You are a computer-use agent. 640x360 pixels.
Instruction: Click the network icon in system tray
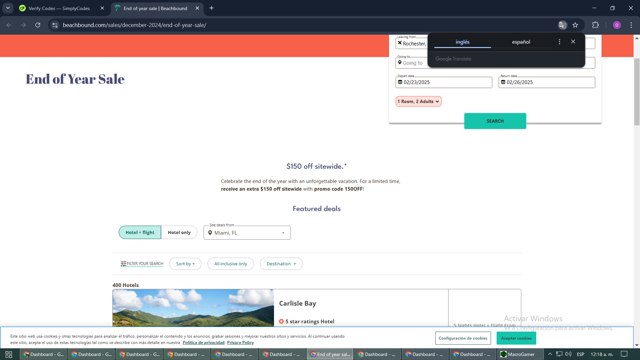(x=559, y=354)
